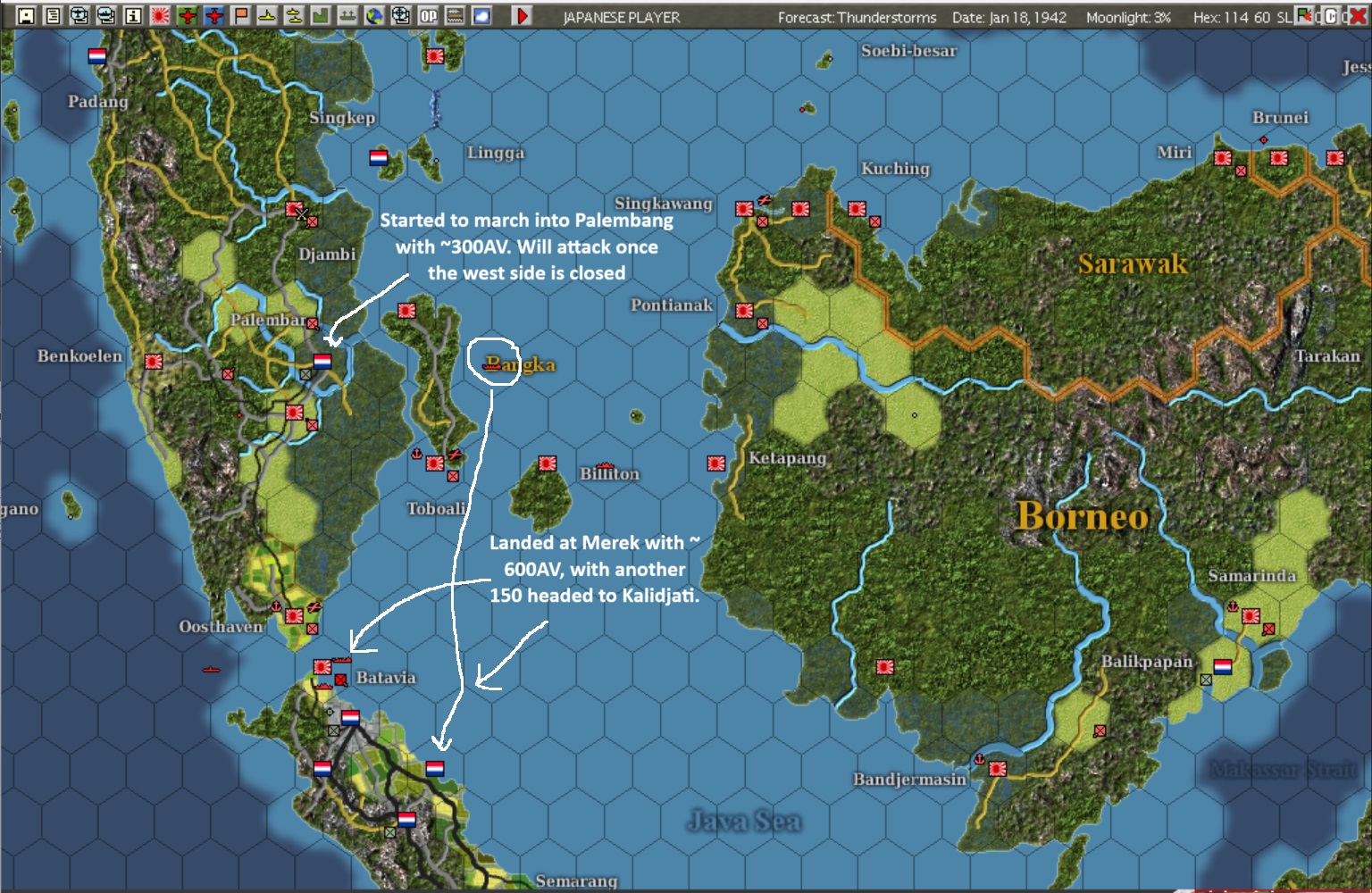Click the green and red flag icon at top right

point(1305,15)
